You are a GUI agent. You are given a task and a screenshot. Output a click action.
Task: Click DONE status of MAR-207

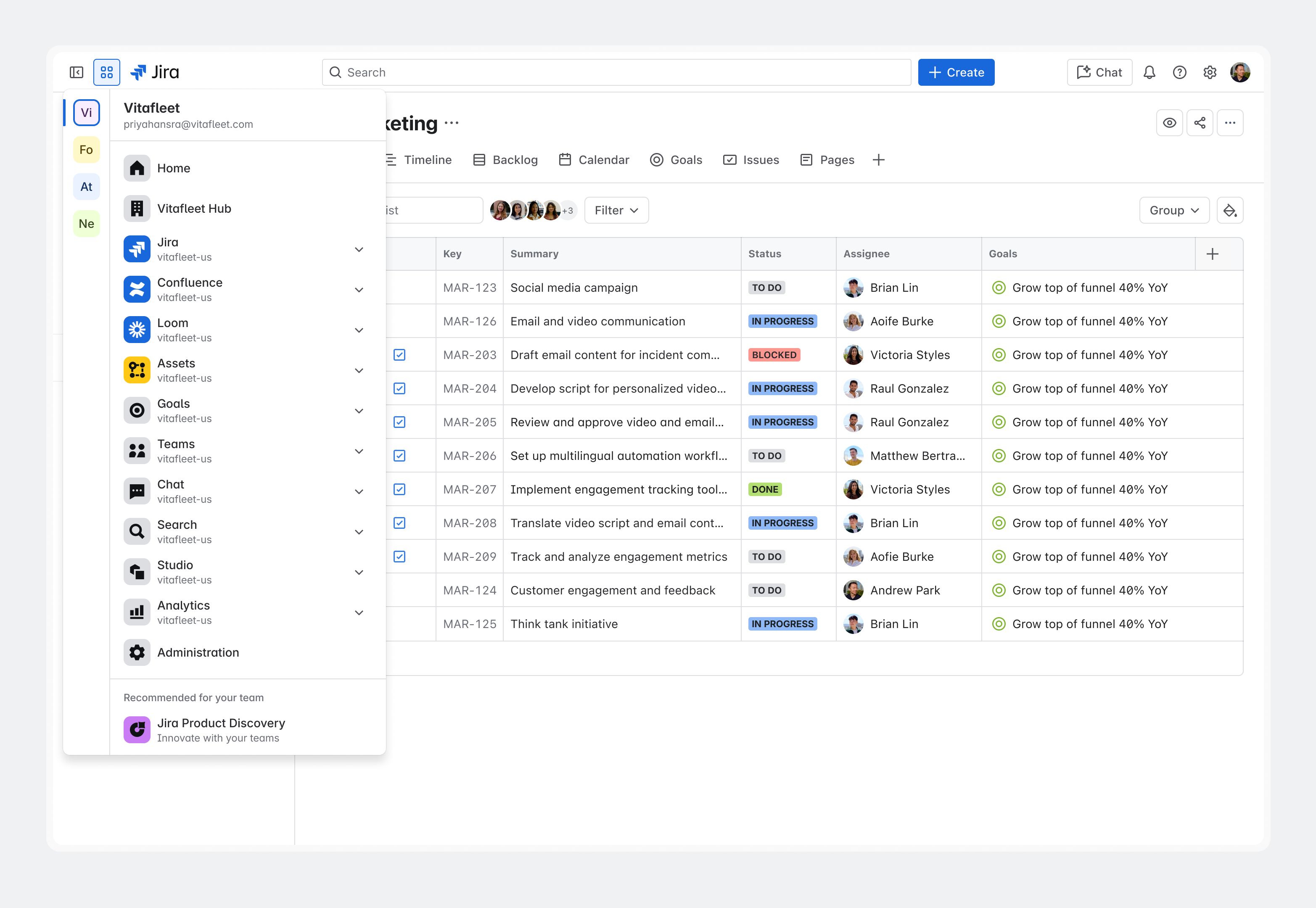(x=765, y=489)
